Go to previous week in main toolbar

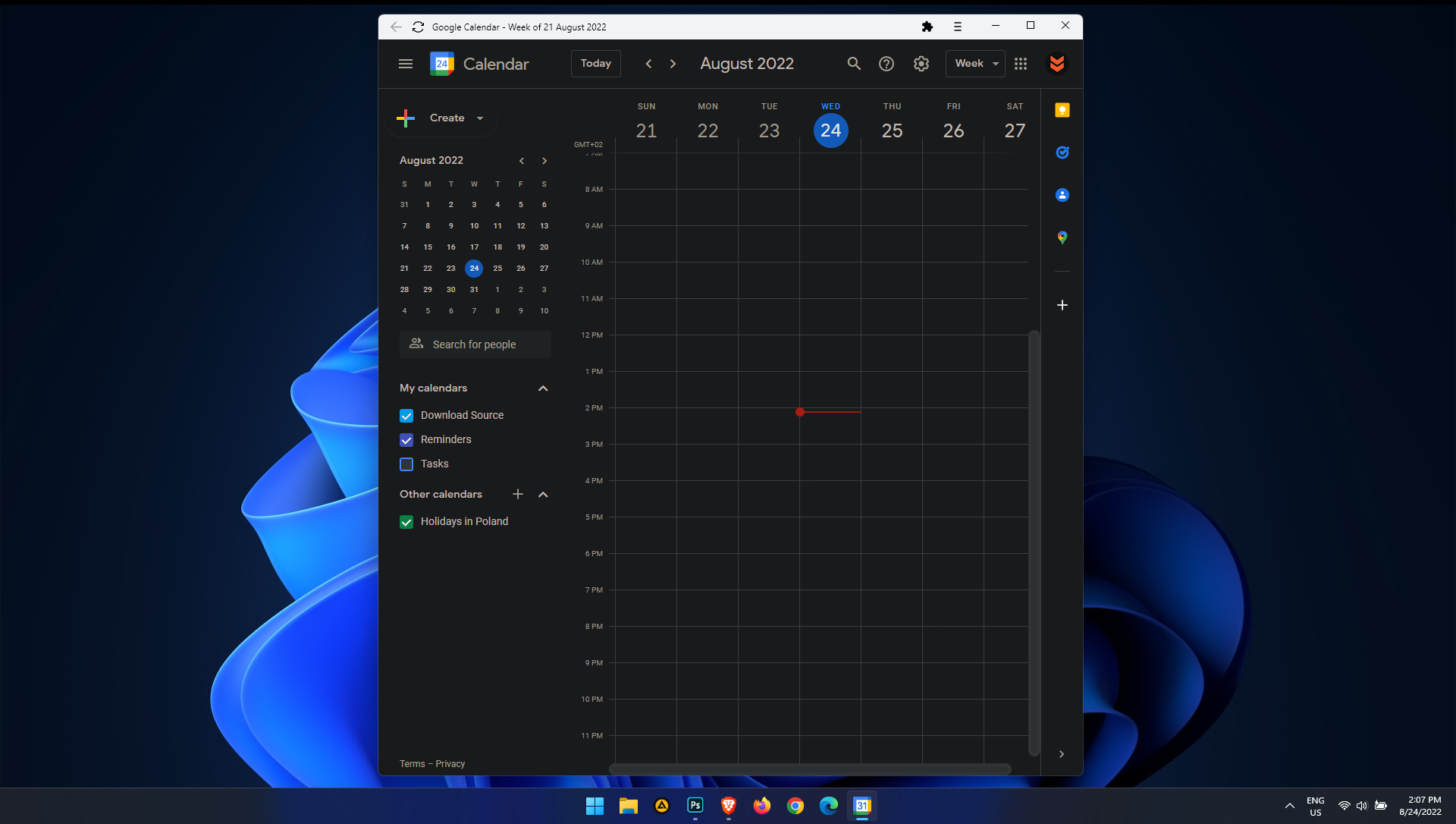pos(648,64)
